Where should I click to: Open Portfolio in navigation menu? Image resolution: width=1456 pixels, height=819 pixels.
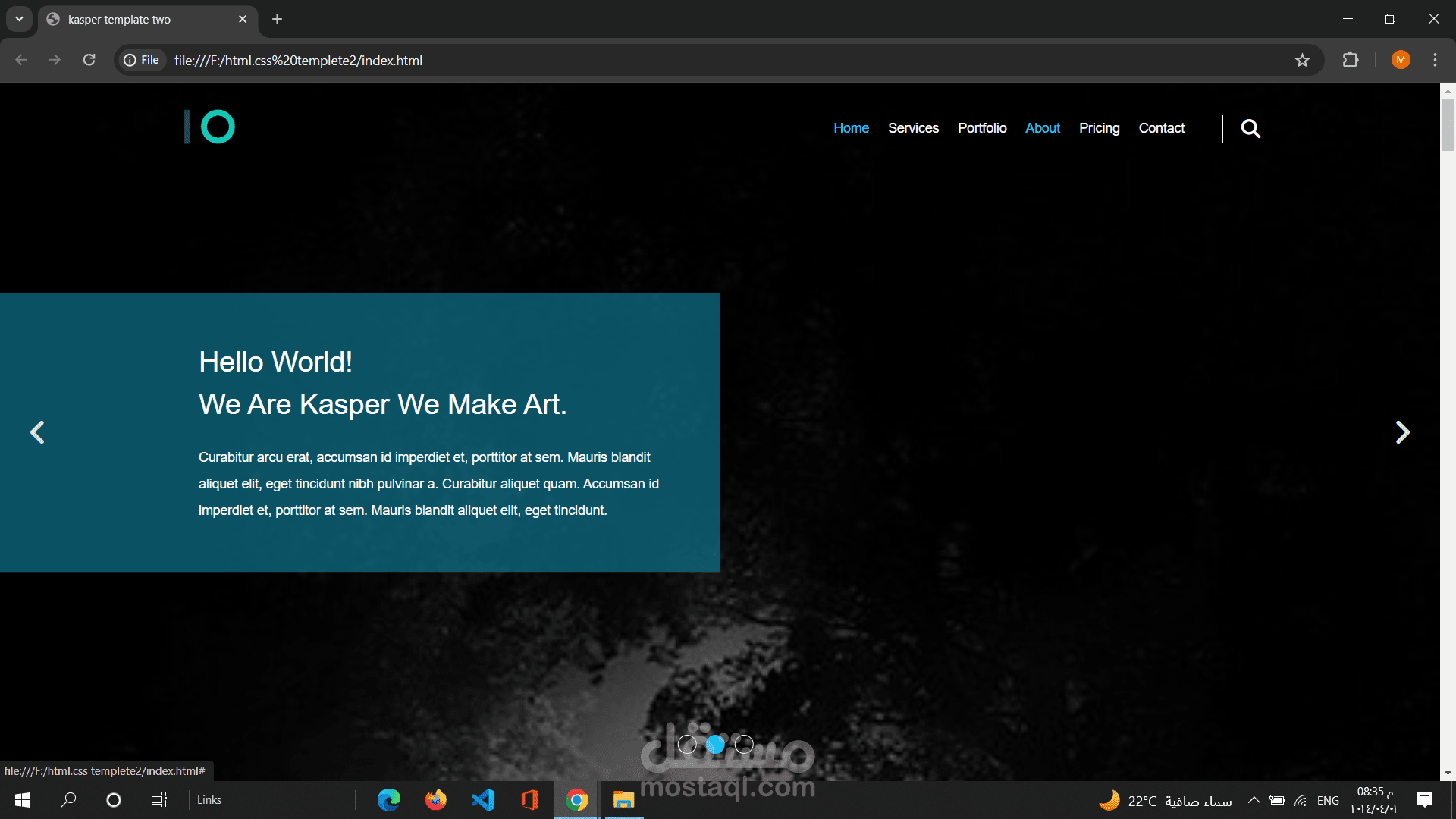point(982,128)
